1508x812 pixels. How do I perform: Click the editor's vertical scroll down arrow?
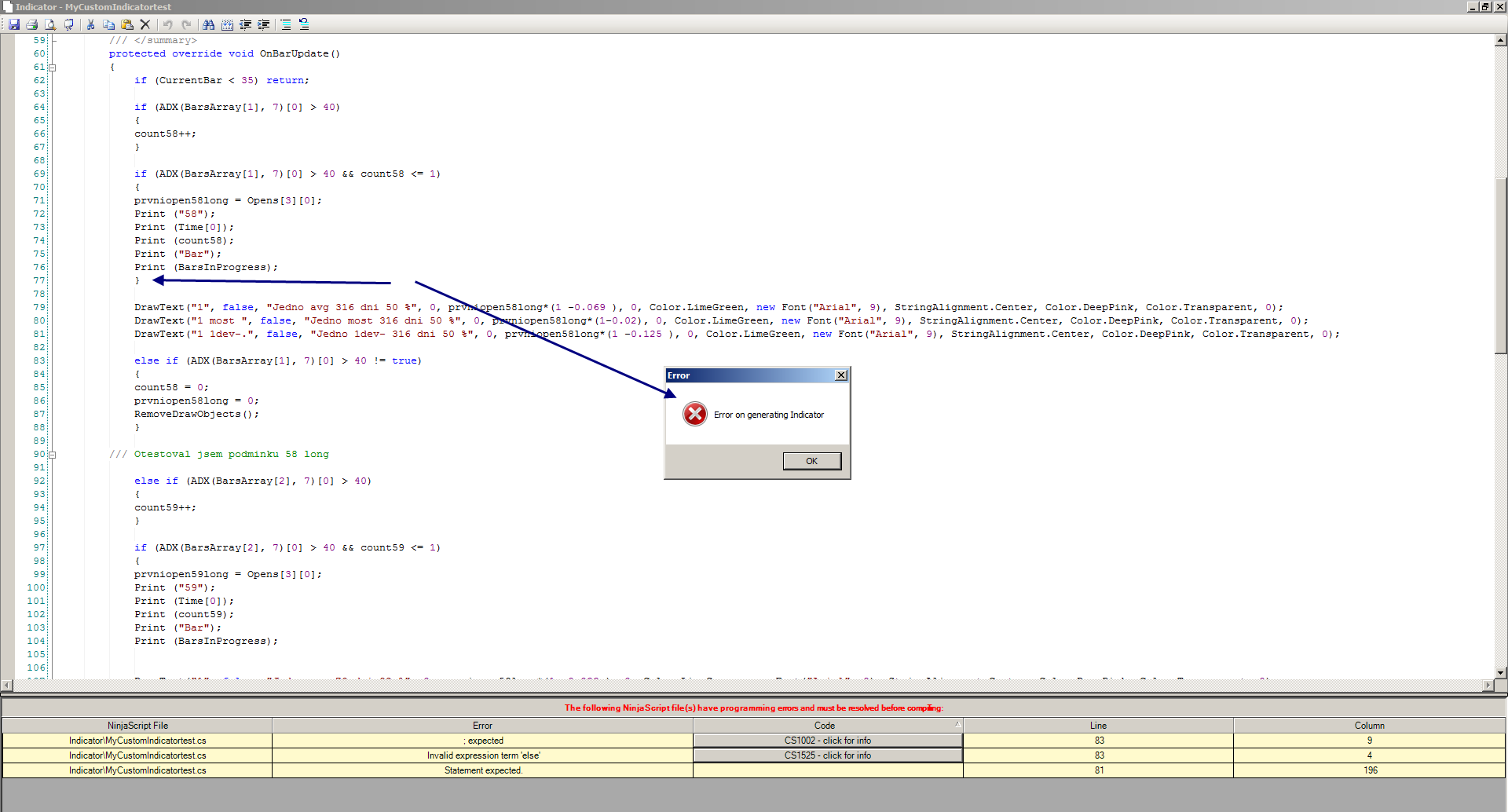coord(1501,672)
